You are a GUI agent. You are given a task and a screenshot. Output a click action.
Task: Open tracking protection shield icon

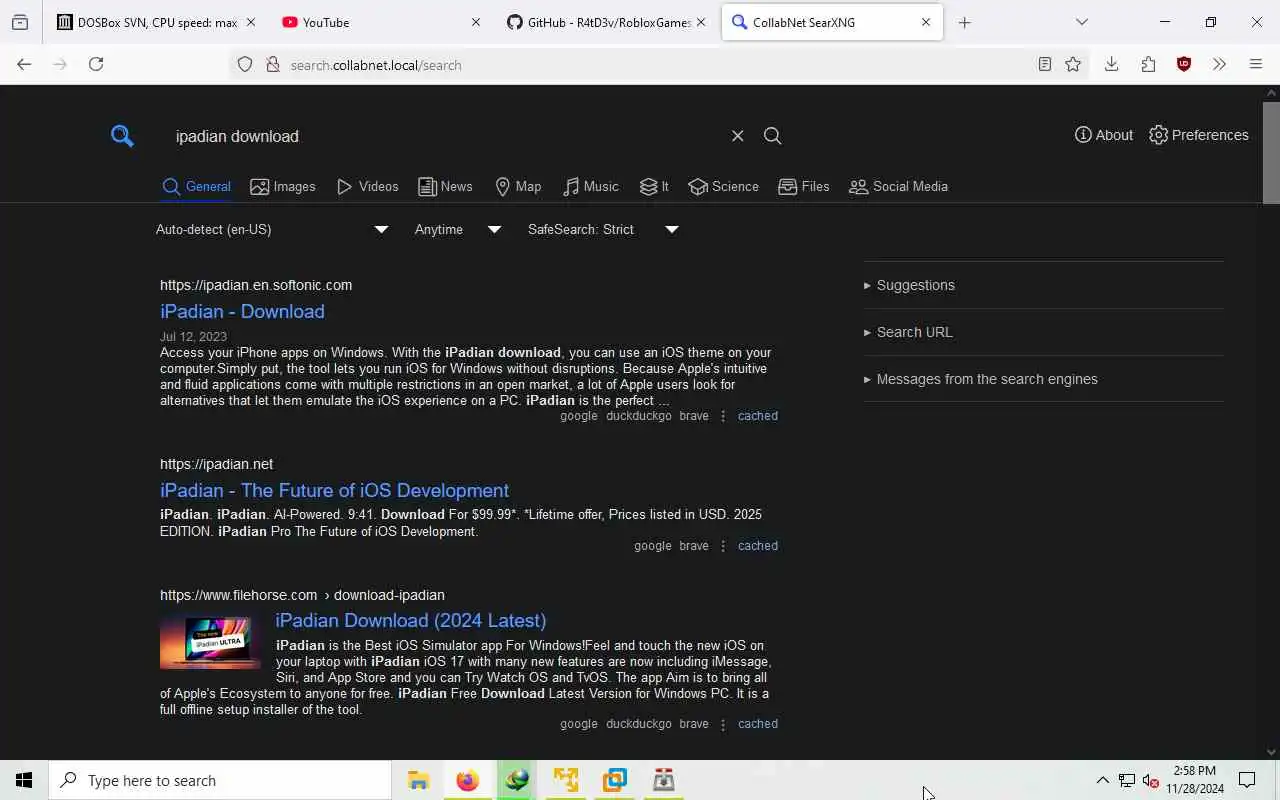point(245,65)
